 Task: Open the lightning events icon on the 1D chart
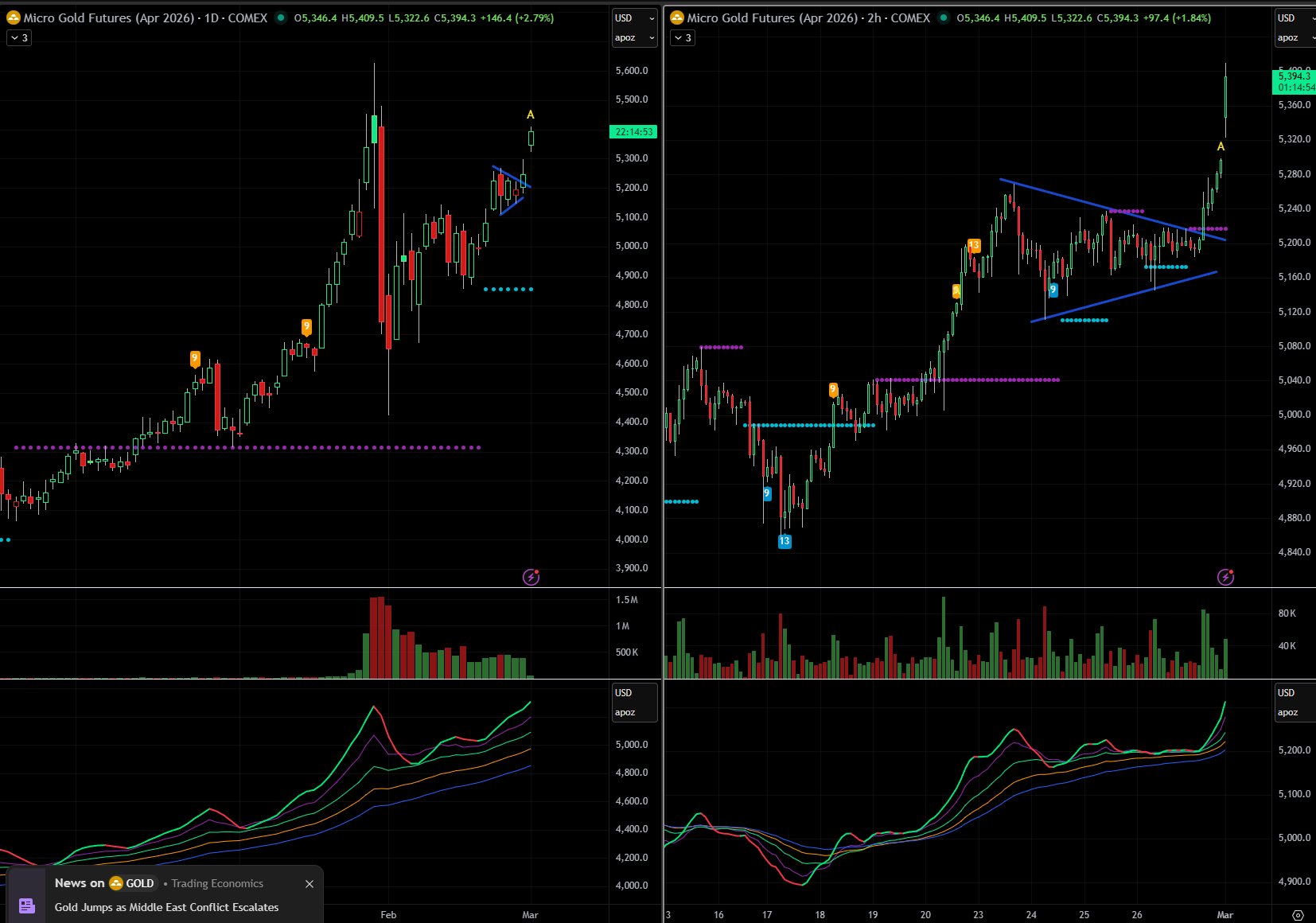coord(531,577)
